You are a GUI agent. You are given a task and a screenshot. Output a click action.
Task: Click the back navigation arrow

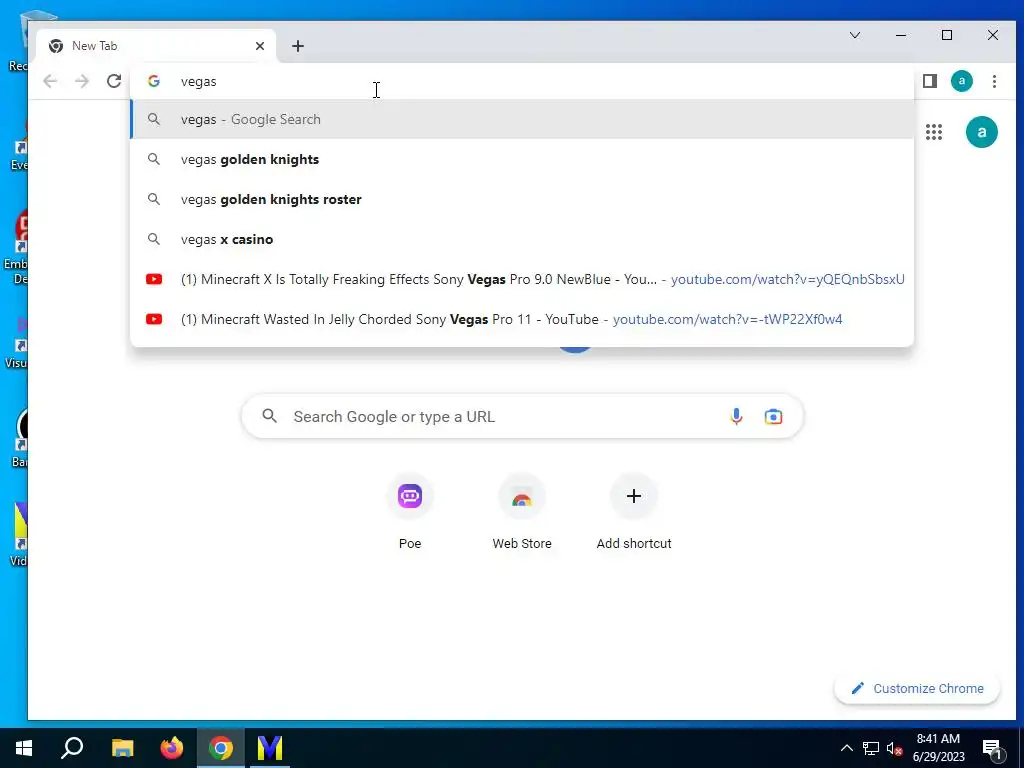50,81
